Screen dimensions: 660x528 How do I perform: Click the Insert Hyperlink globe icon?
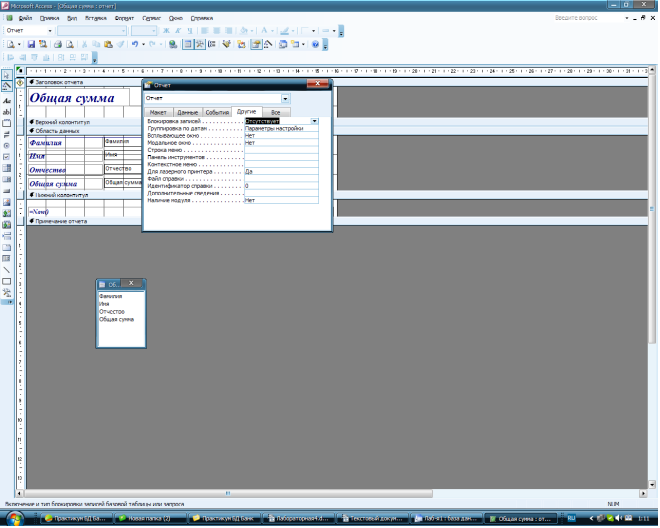coord(173,44)
